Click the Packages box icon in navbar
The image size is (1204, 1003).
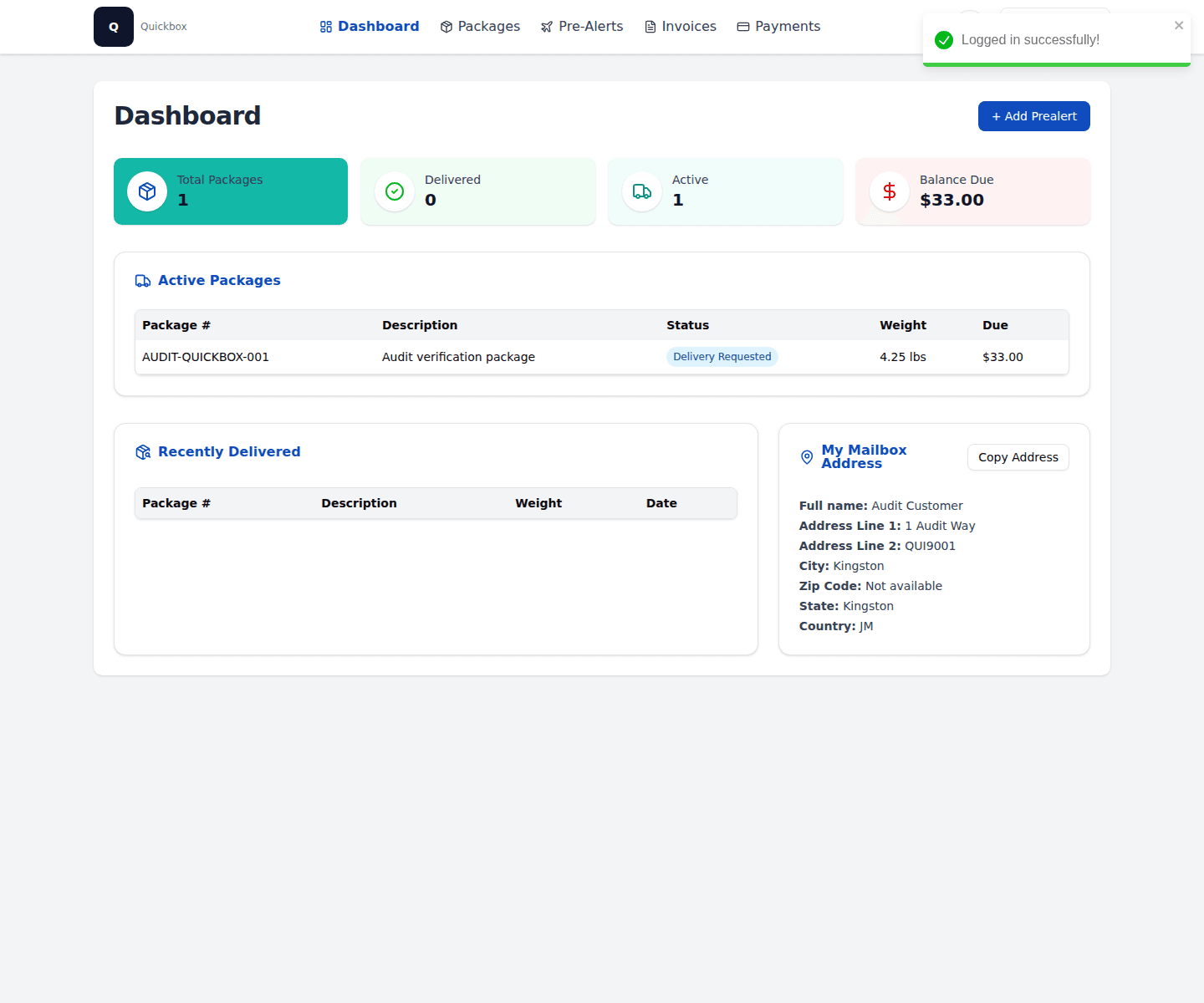pyautogui.click(x=446, y=26)
